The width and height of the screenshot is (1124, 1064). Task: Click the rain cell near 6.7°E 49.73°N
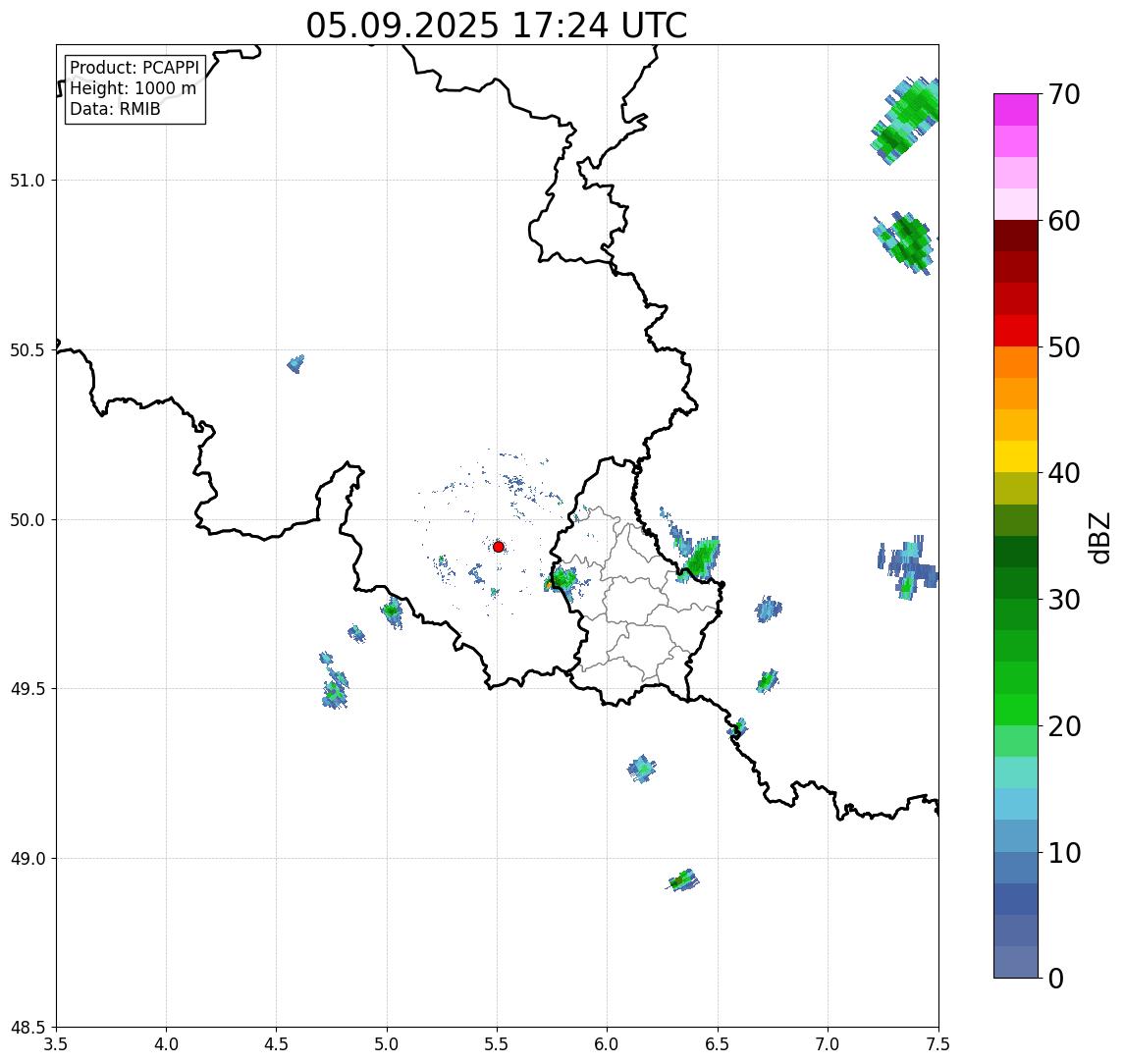[x=769, y=610]
